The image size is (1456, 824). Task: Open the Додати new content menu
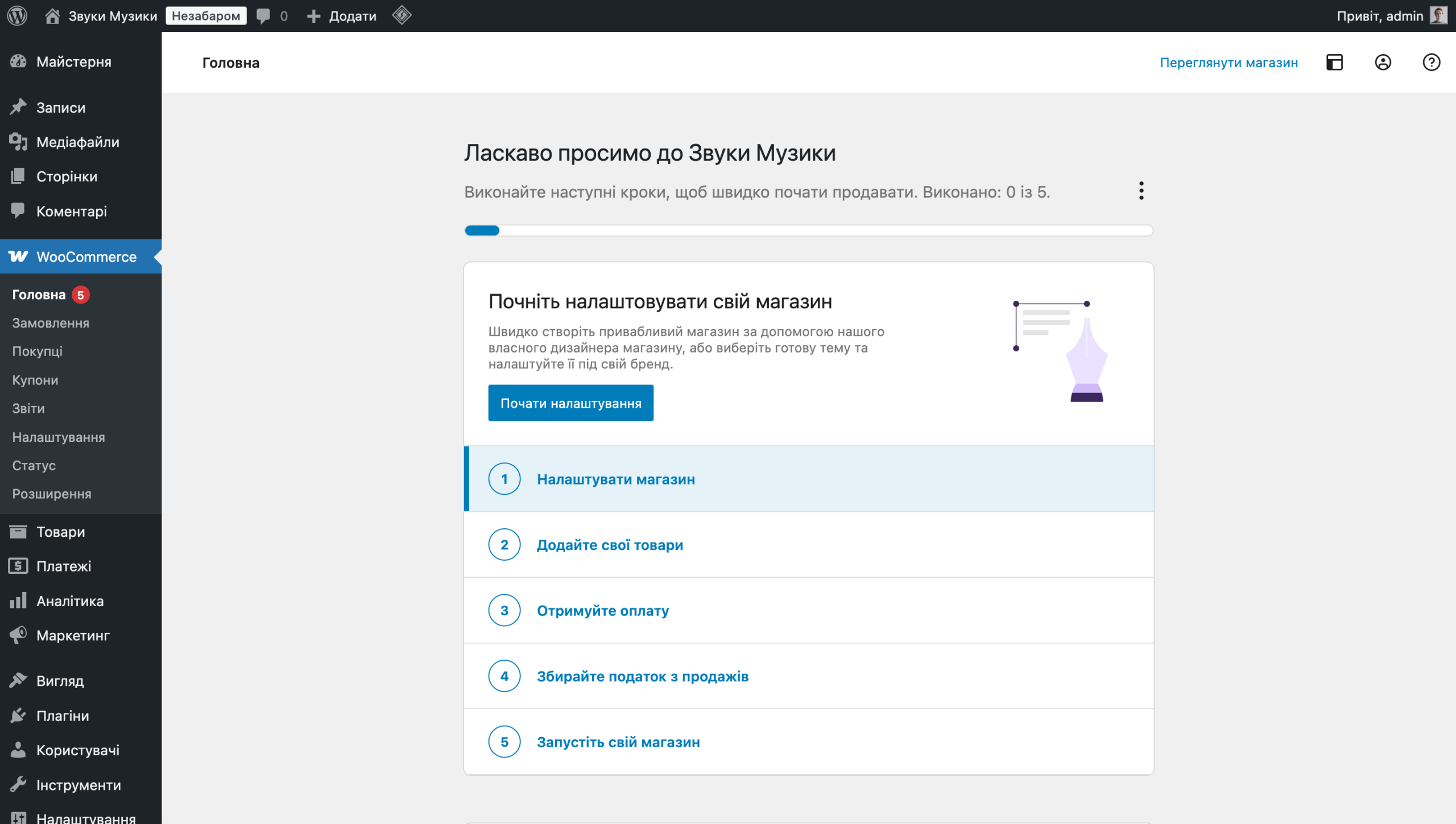click(342, 16)
